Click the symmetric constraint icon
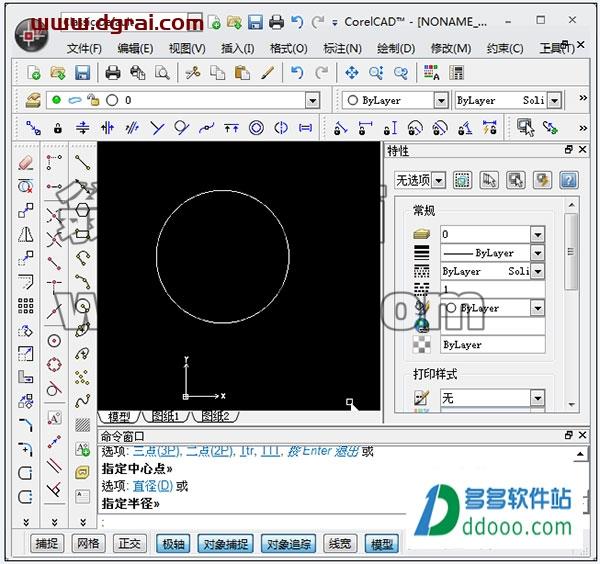The width and height of the screenshot is (600, 564). (x=281, y=128)
